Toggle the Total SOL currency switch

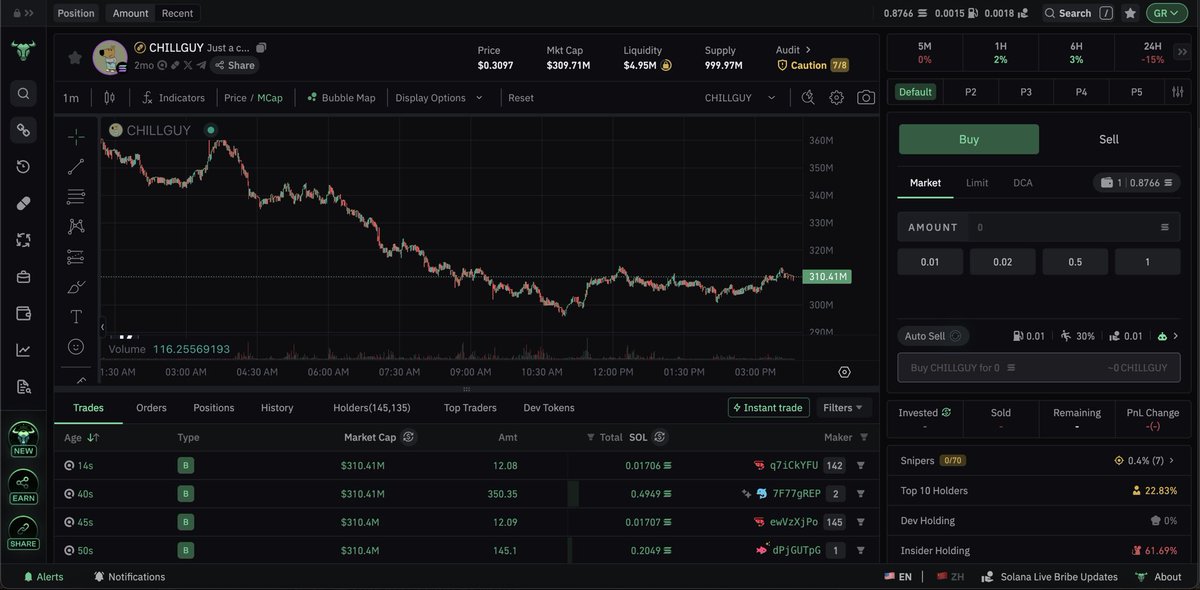click(660, 437)
